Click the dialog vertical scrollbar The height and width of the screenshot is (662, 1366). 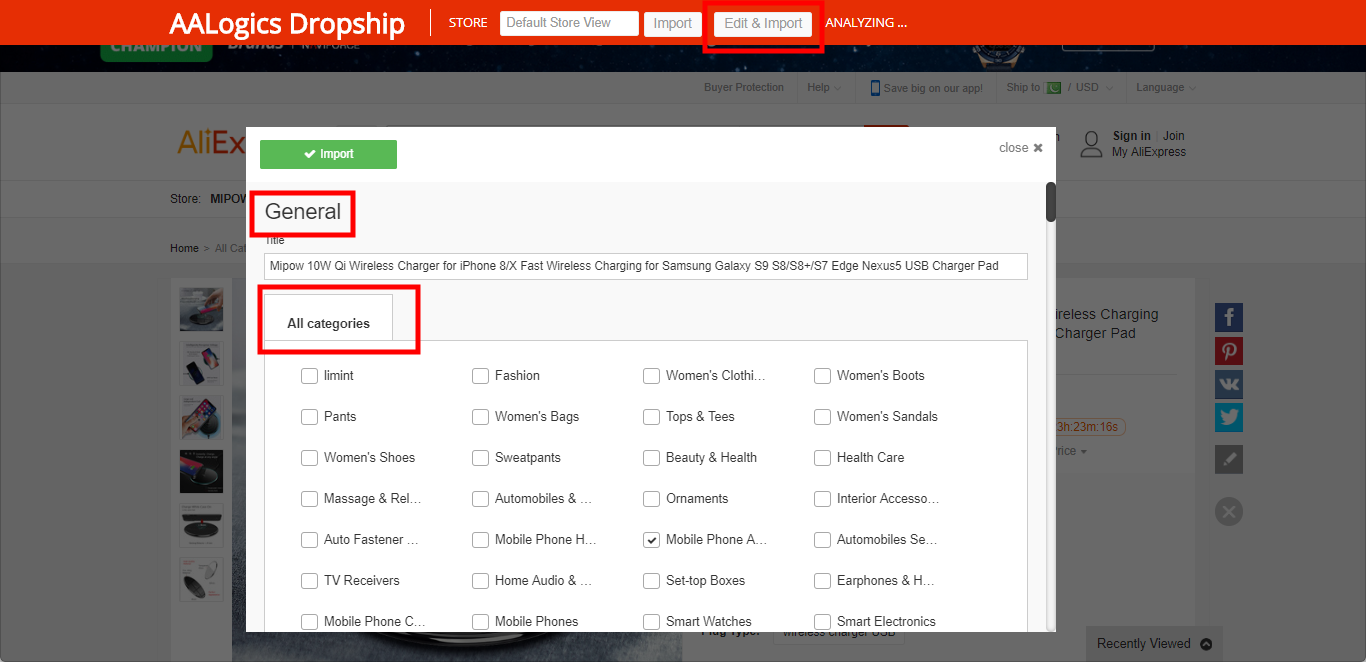pyautogui.click(x=1051, y=201)
